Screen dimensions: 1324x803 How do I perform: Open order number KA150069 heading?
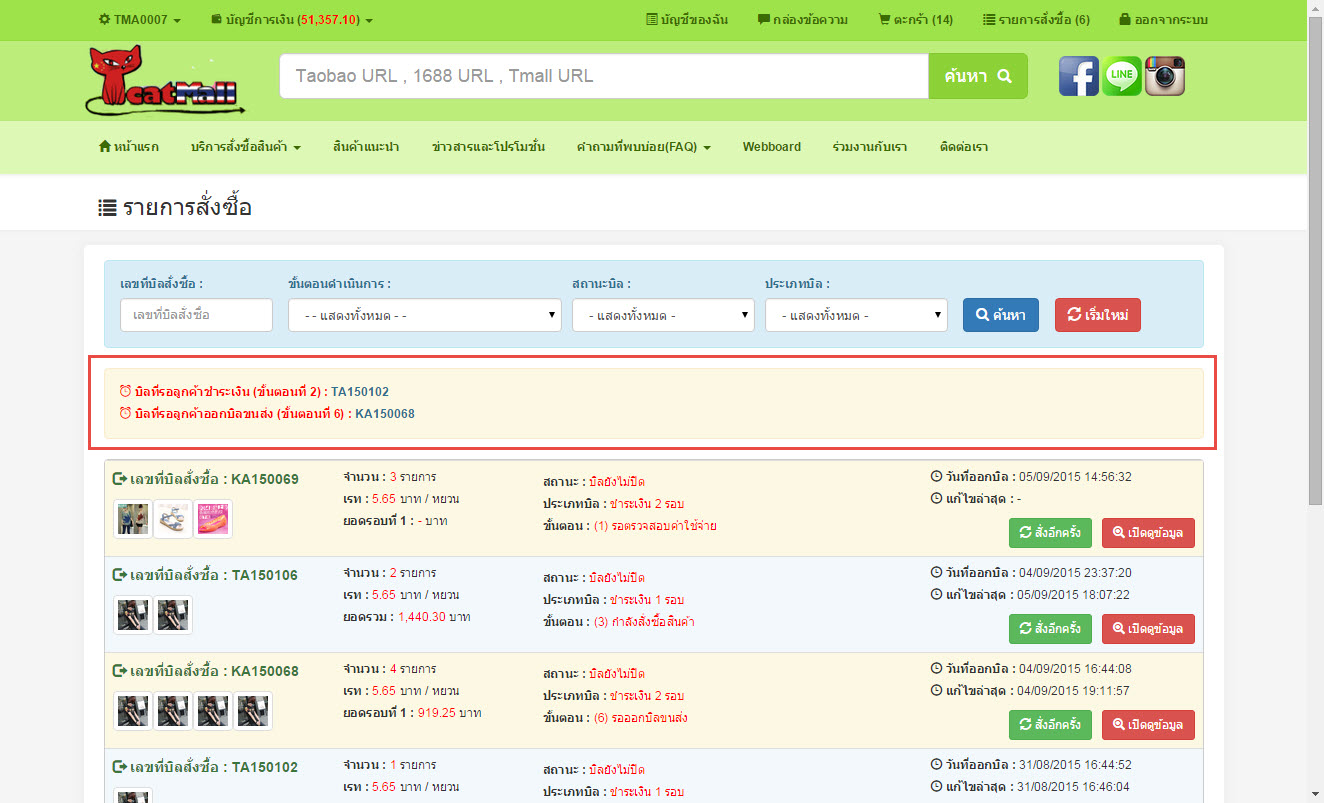(x=206, y=479)
